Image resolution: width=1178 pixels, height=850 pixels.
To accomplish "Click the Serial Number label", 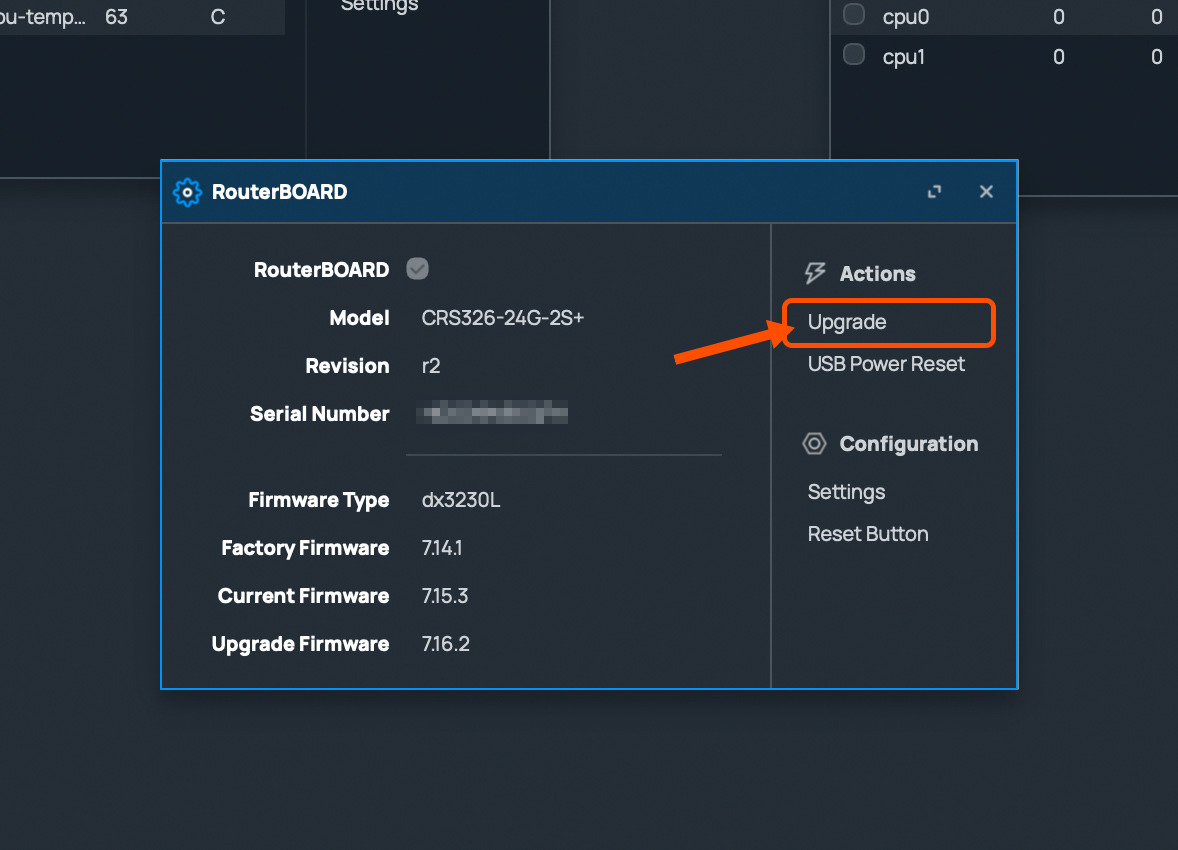I will (x=319, y=414).
